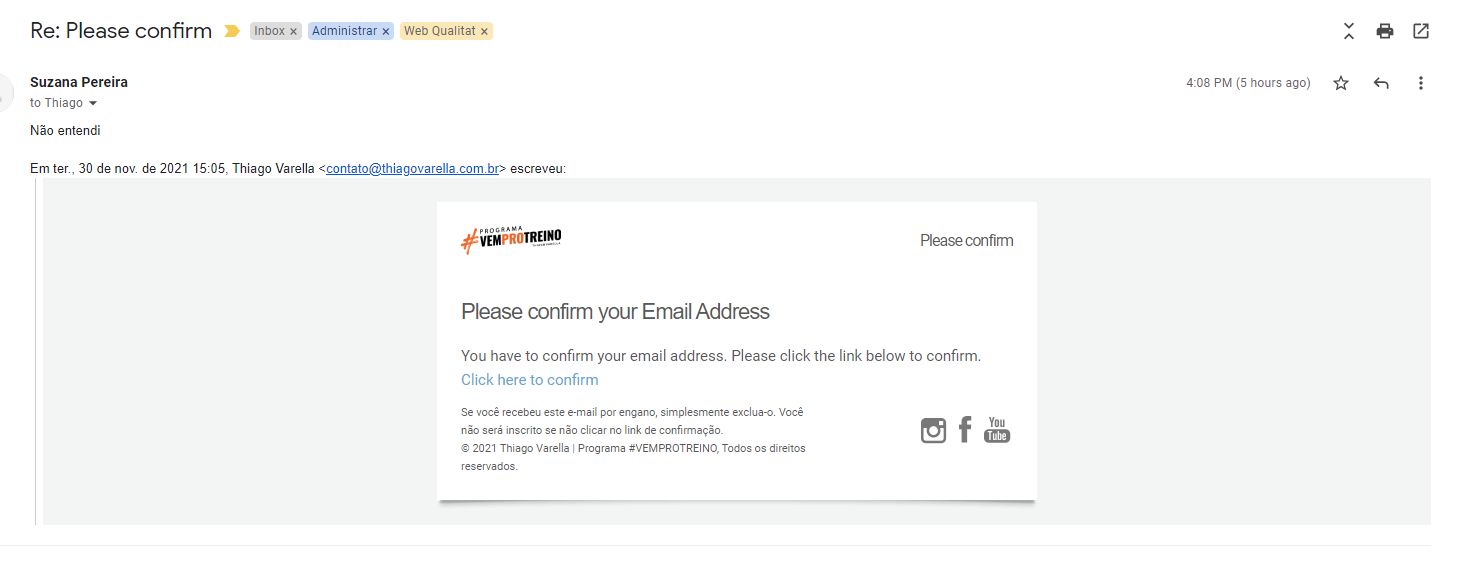Collapse all messages in the conversation
Viewport: 1459px width, 561px height.
coord(1349,31)
